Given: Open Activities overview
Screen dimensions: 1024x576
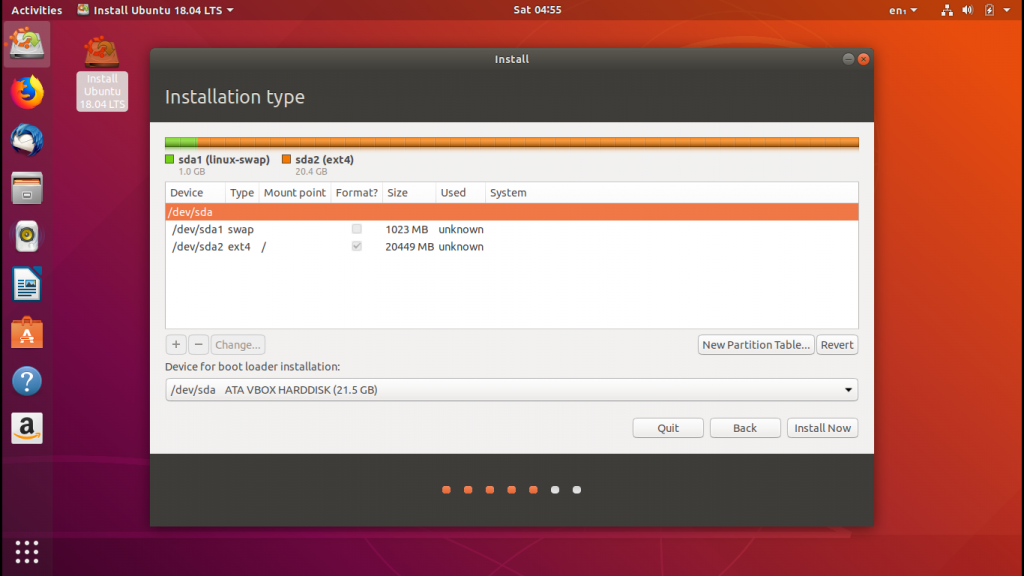Looking at the screenshot, I should tap(37, 10).
